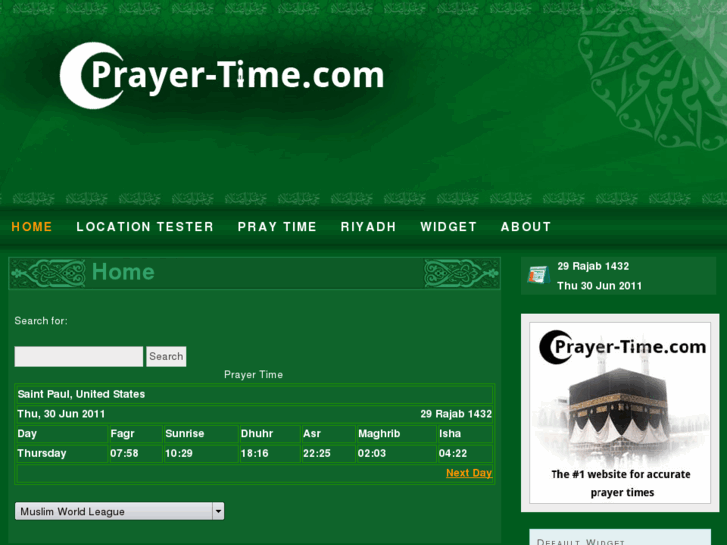Open the WIDGET page
The height and width of the screenshot is (545, 727).
[x=448, y=227]
